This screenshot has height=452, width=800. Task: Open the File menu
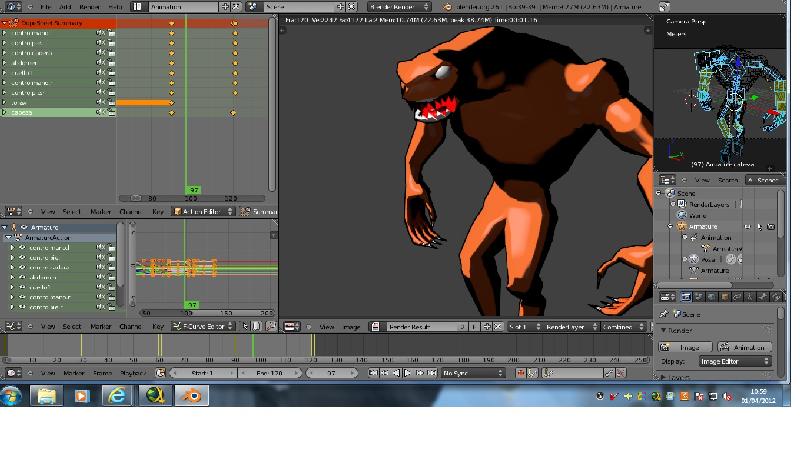[x=46, y=7]
